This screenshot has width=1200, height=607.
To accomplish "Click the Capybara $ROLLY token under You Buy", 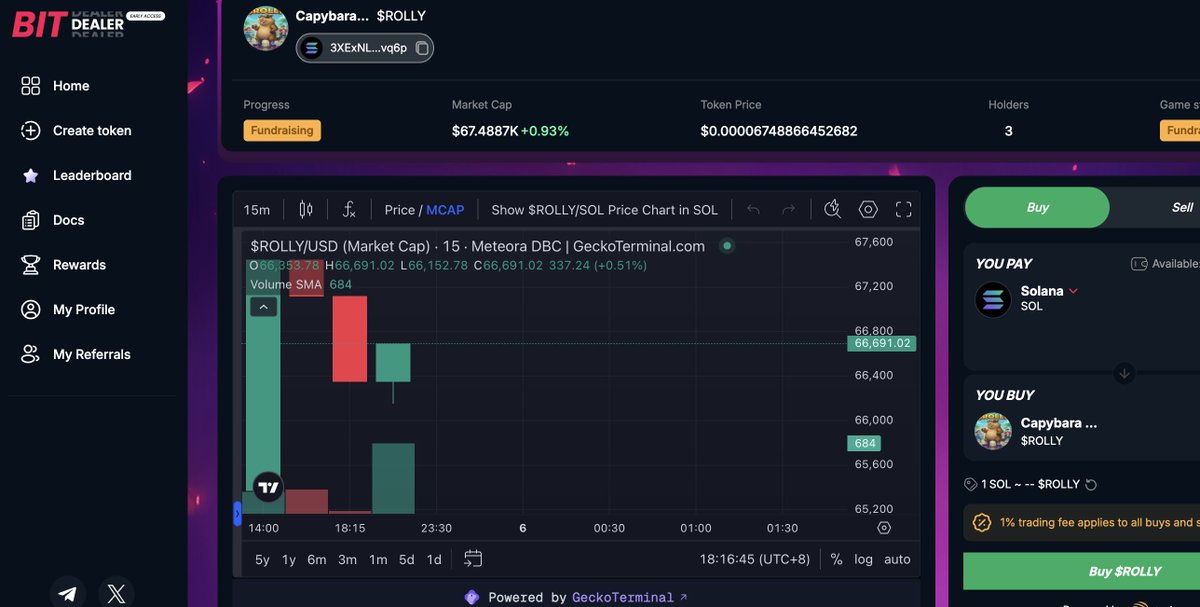I will tap(1036, 431).
